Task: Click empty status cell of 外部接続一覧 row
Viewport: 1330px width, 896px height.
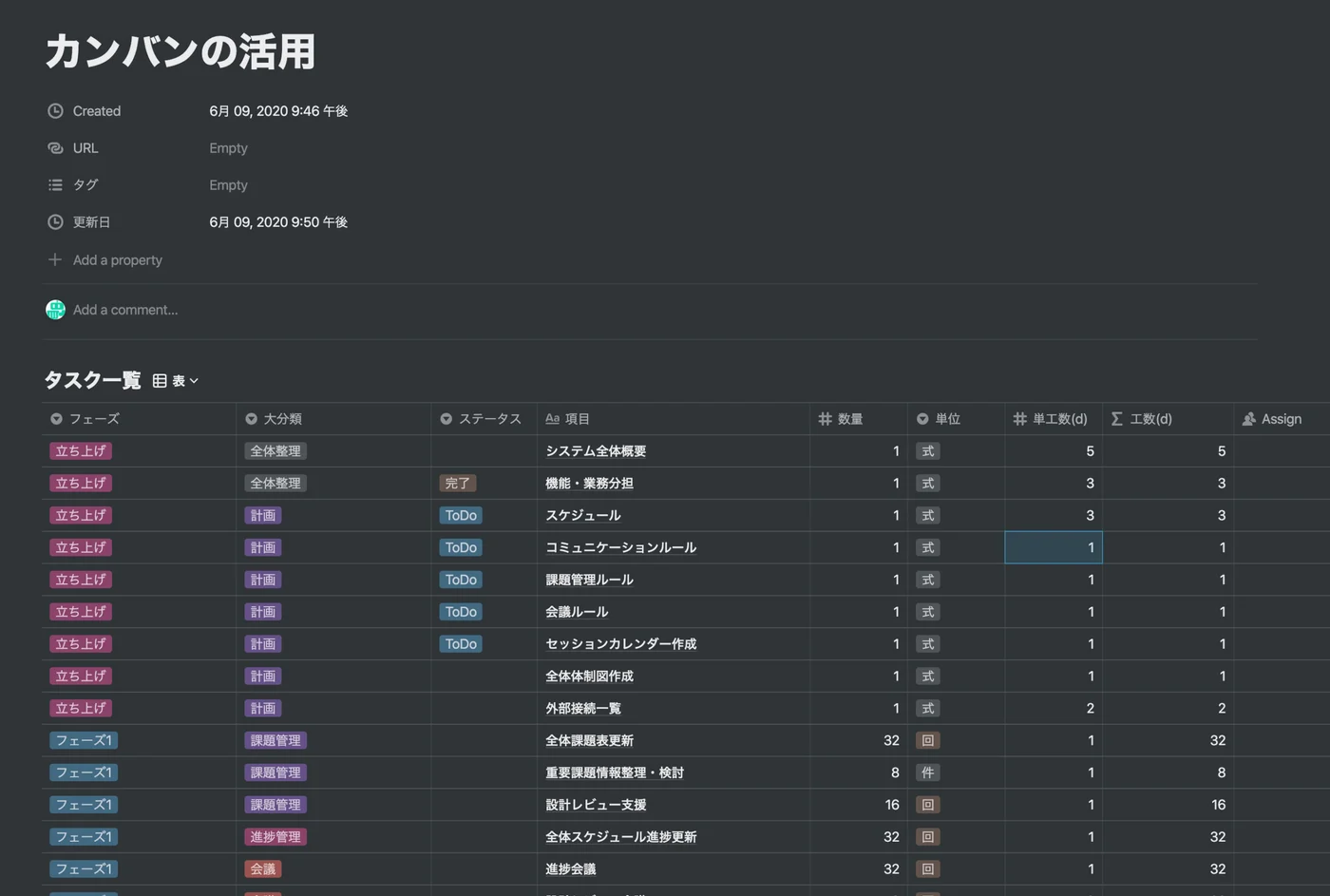Action: coord(484,709)
